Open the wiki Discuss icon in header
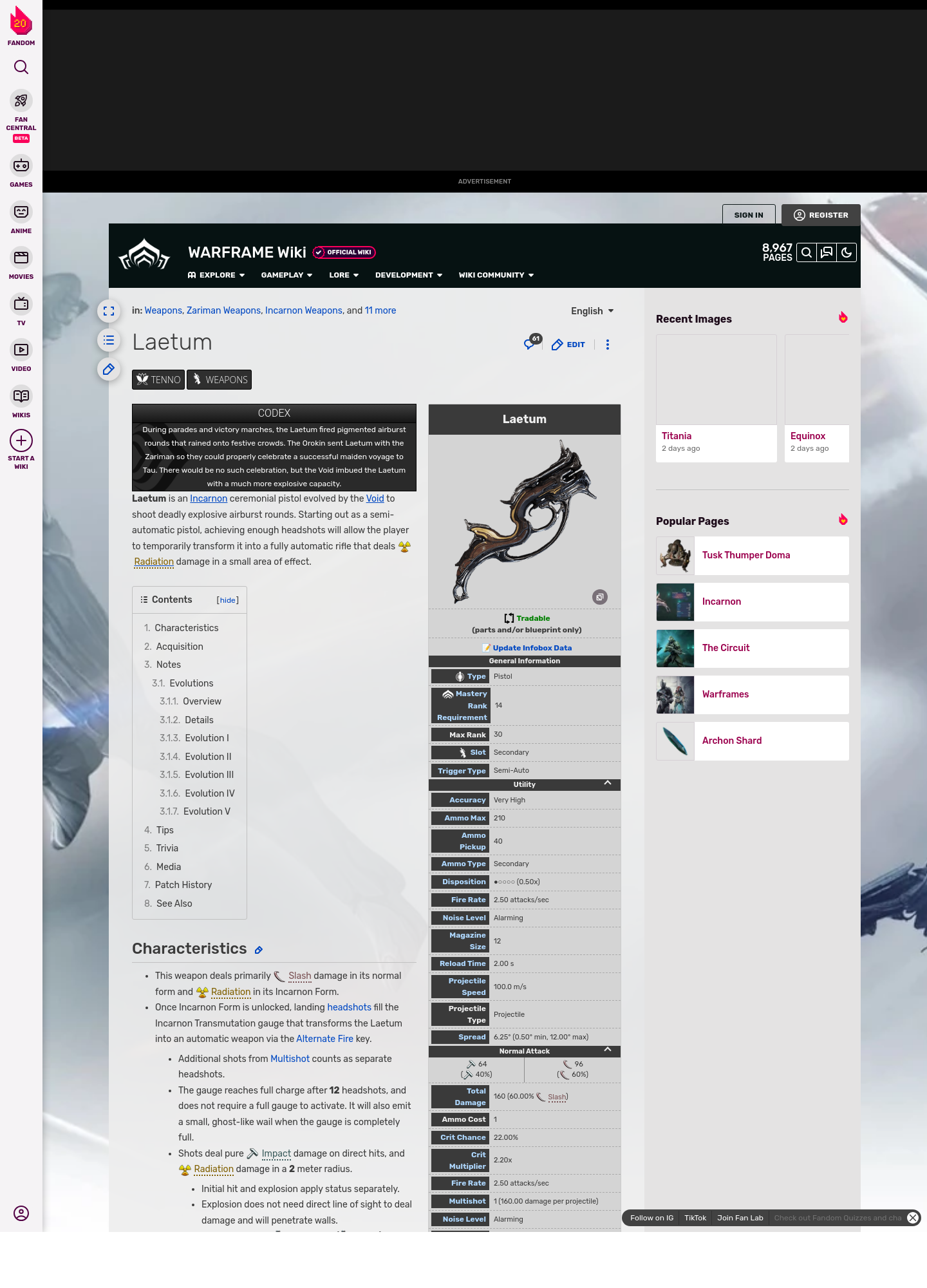927x1288 pixels. [827, 252]
